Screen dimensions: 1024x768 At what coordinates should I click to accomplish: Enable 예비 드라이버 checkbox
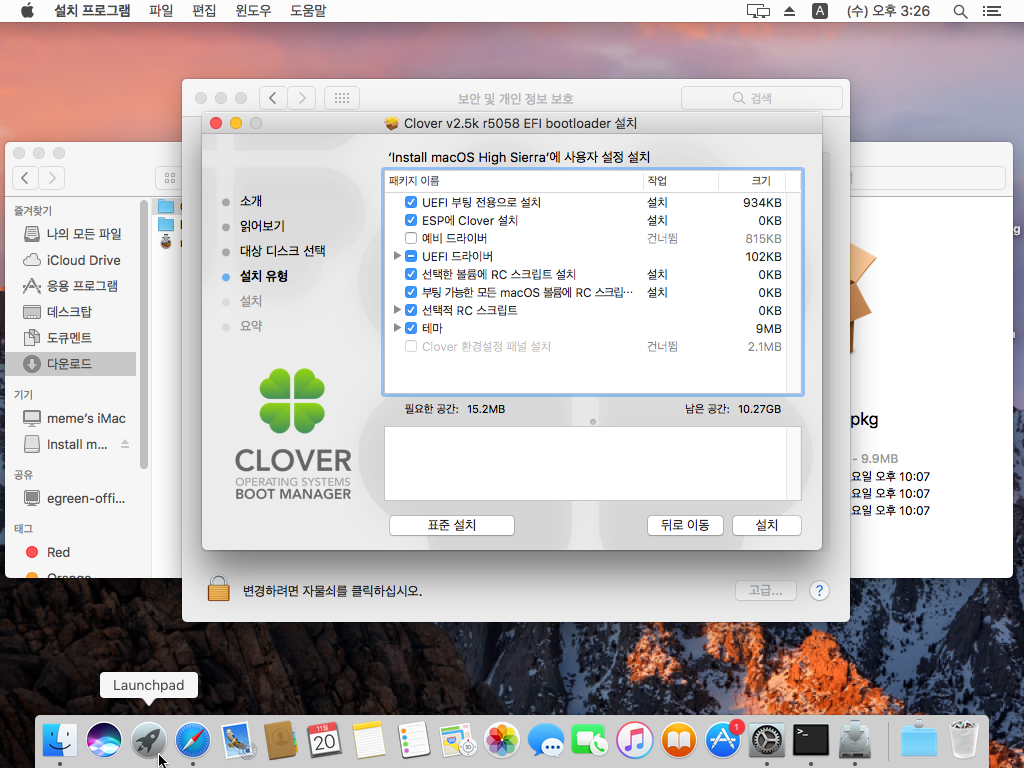click(x=411, y=238)
